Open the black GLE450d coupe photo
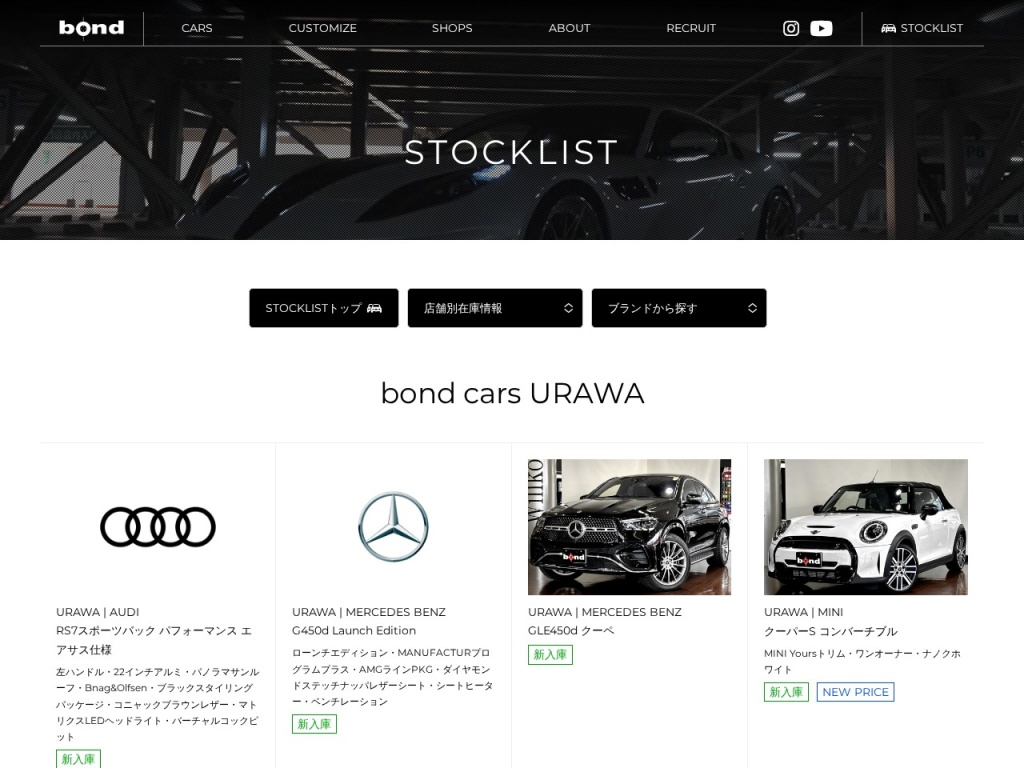 [x=630, y=526]
